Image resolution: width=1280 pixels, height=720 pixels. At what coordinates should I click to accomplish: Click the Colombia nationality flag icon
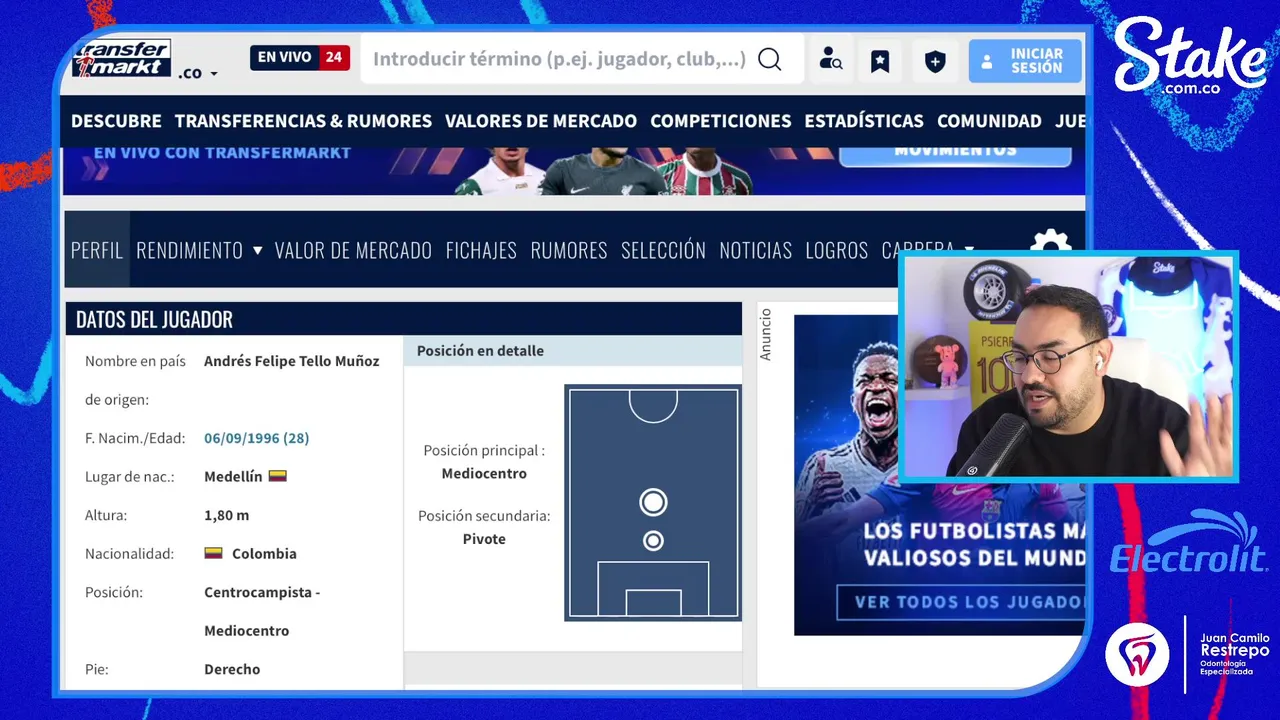click(213, 552)
